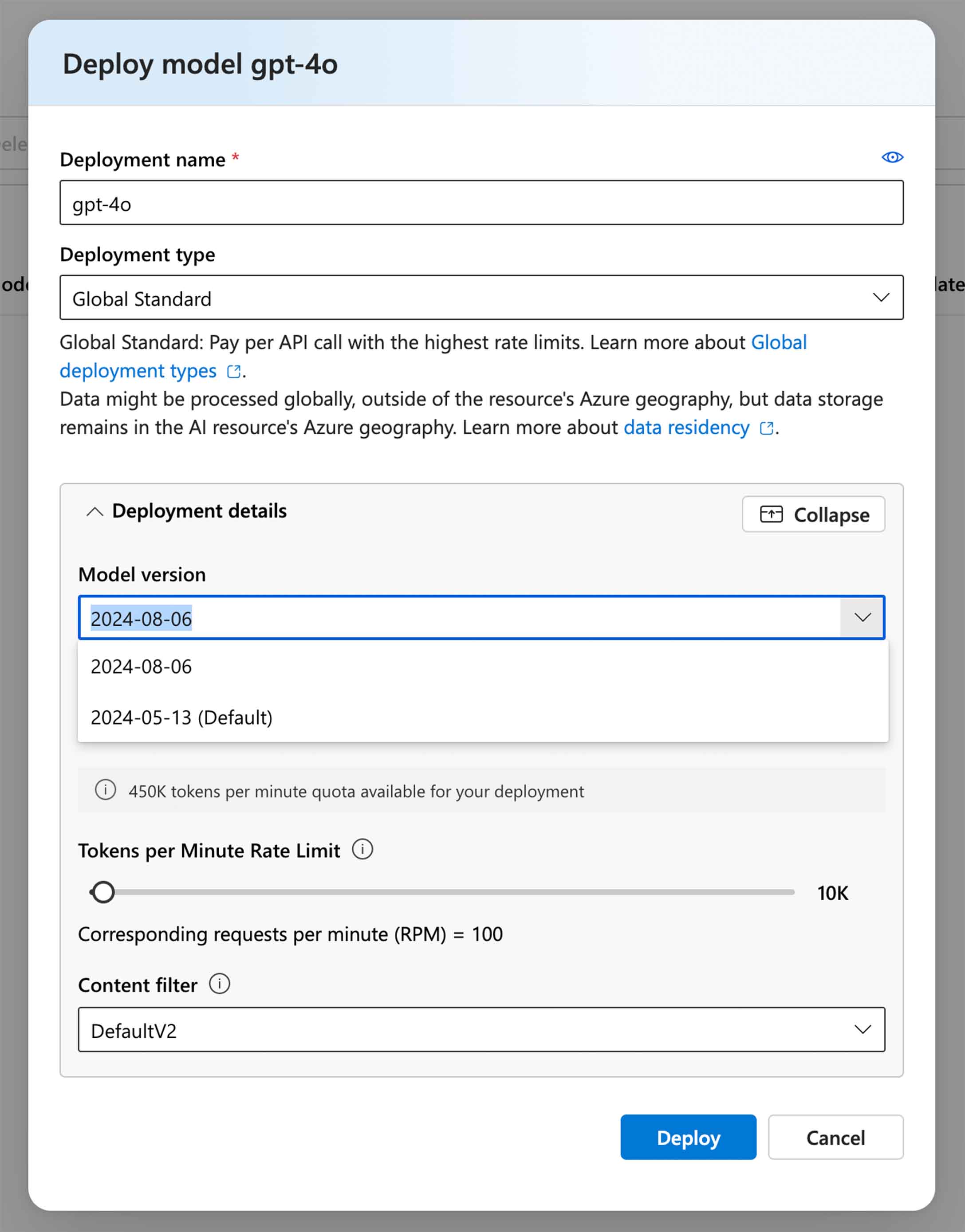Screen dimensions: 965x1232
Task: Click the Model version text field showing 2024-08-06
Action: tap(459, 618)
